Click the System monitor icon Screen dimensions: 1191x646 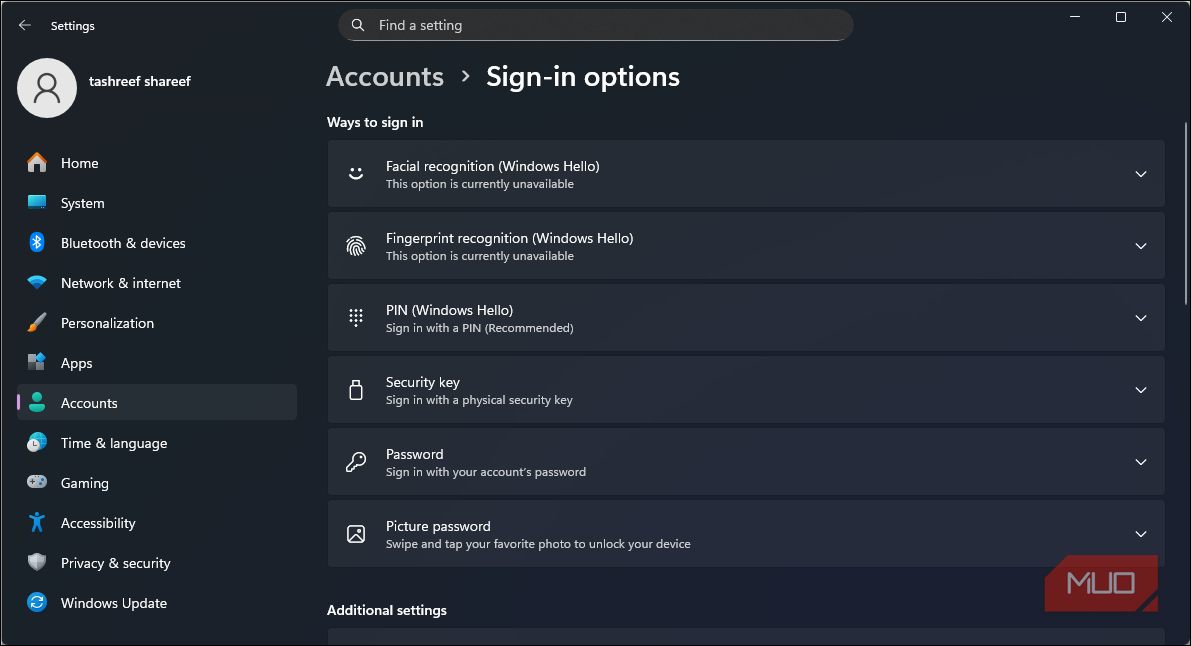click(36, 202)
